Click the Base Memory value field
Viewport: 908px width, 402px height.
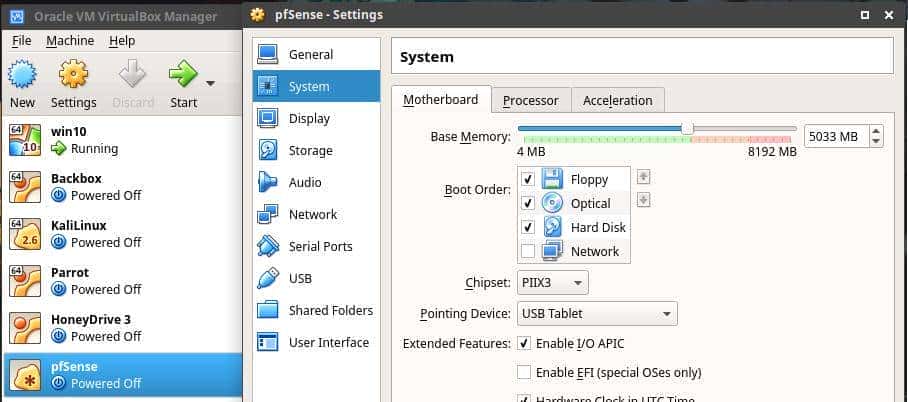[833, 137]
